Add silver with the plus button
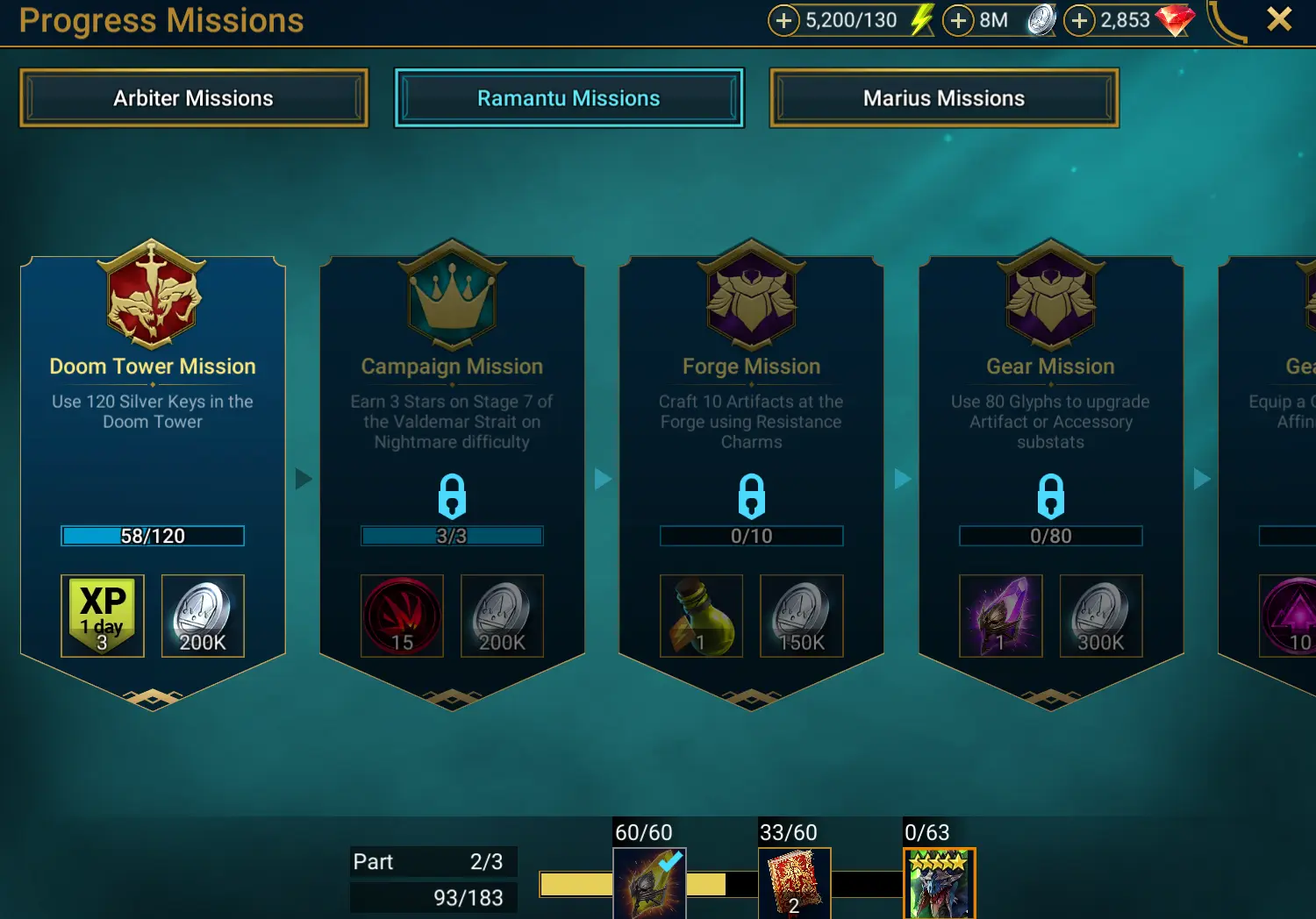 tap(958, 20)
